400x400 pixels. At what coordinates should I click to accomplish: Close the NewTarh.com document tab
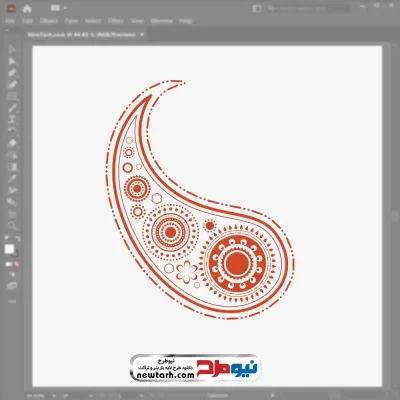(x=142, y=34)
